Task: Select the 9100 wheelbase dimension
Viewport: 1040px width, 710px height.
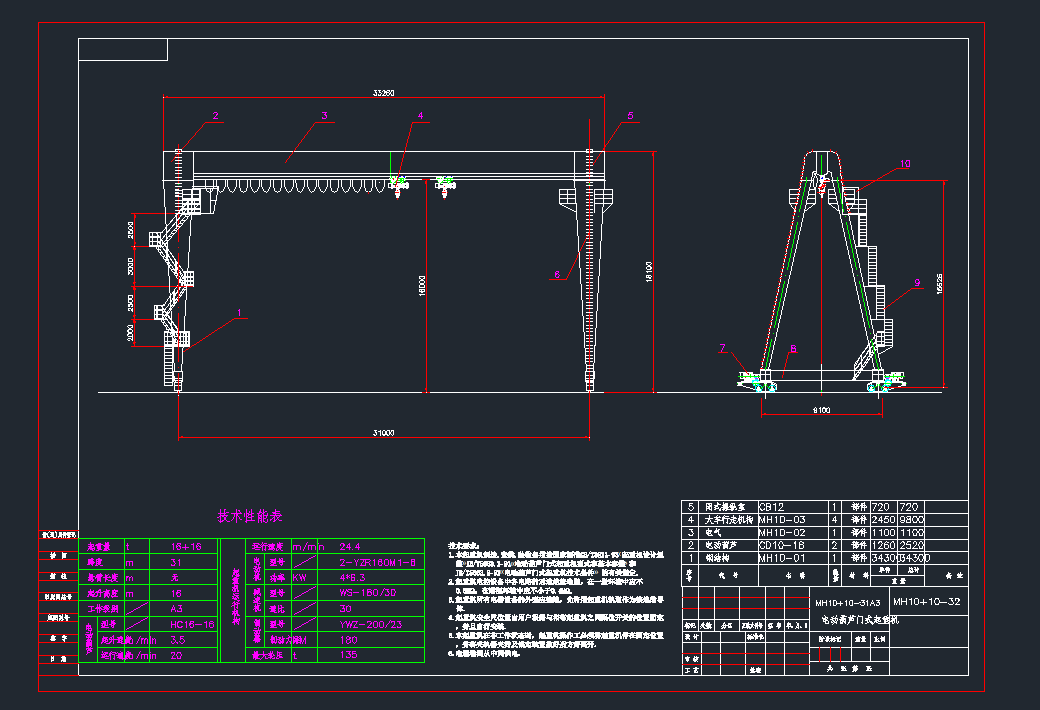Action: coord(820,409)
